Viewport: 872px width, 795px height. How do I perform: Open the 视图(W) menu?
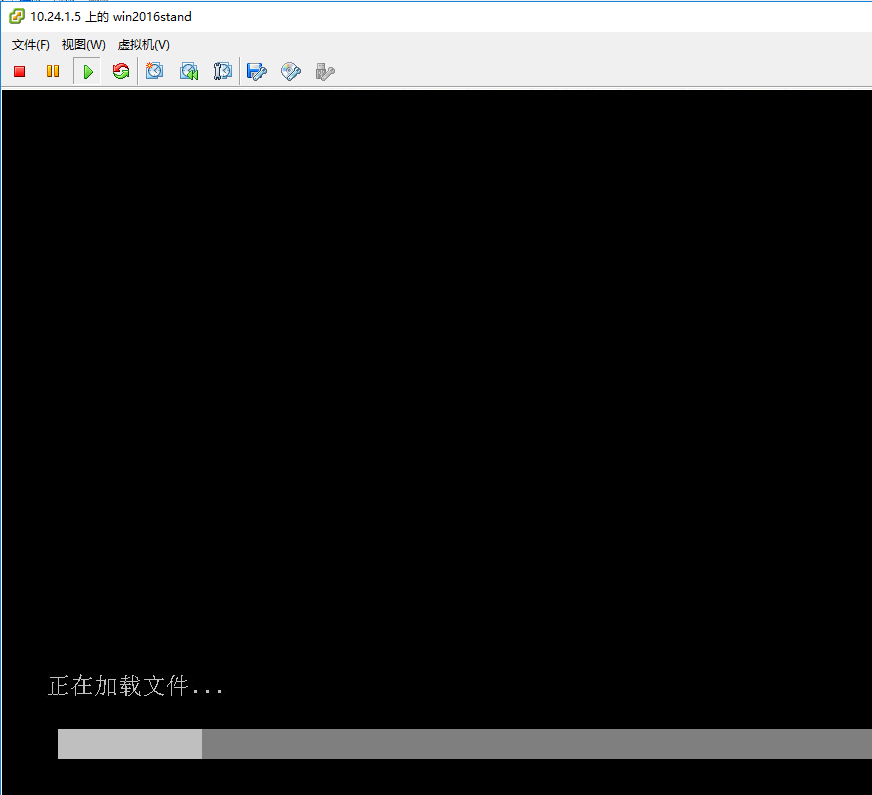(83, 44)
